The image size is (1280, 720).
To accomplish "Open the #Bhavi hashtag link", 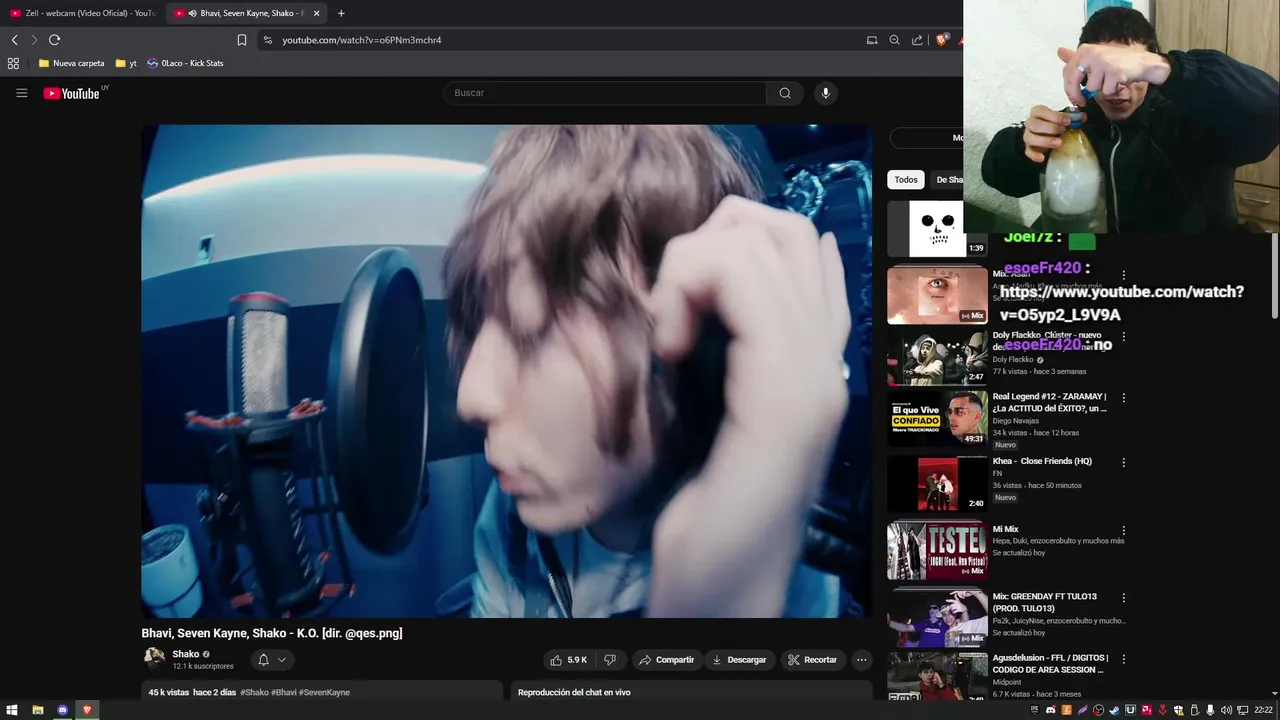I will 283,692.
